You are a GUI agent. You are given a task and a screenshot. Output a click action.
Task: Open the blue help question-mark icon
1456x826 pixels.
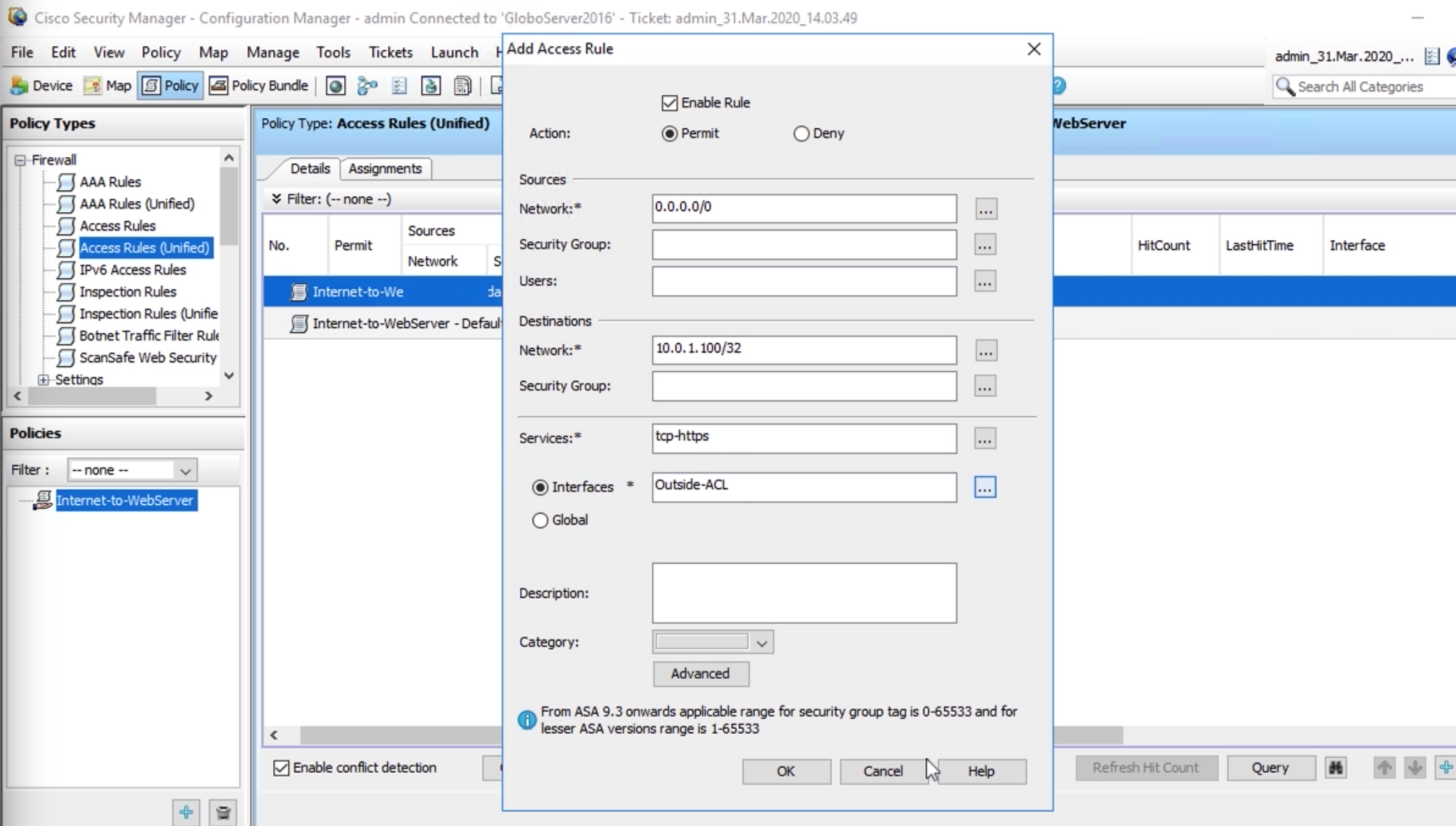(x=1059, y=86)
